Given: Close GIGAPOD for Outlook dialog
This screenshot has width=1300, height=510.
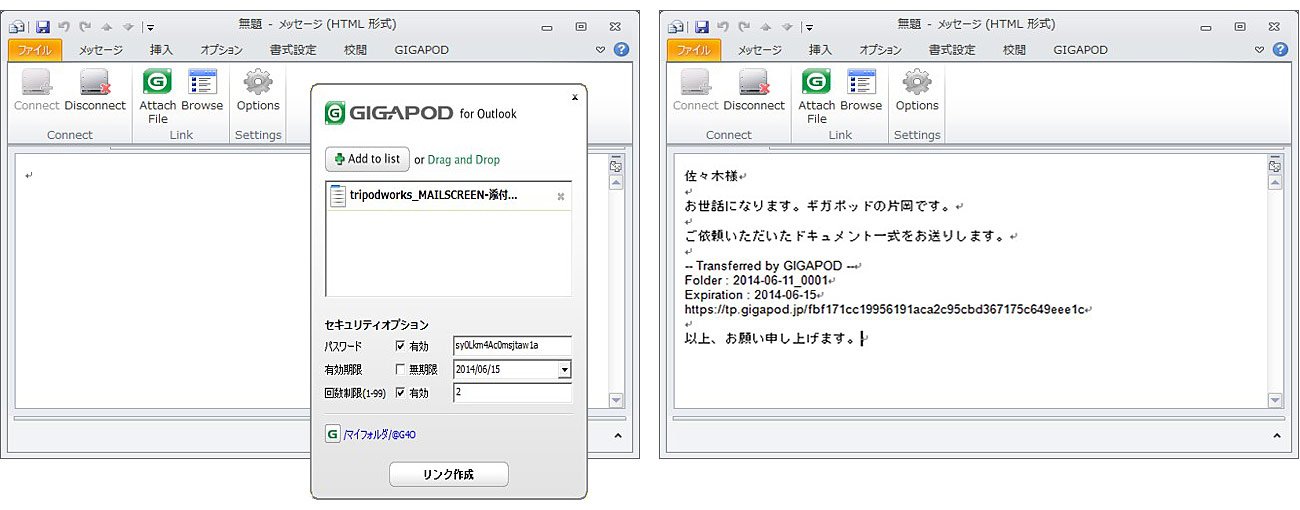Looking at the screenshot, I should click(x=574, y=98).
